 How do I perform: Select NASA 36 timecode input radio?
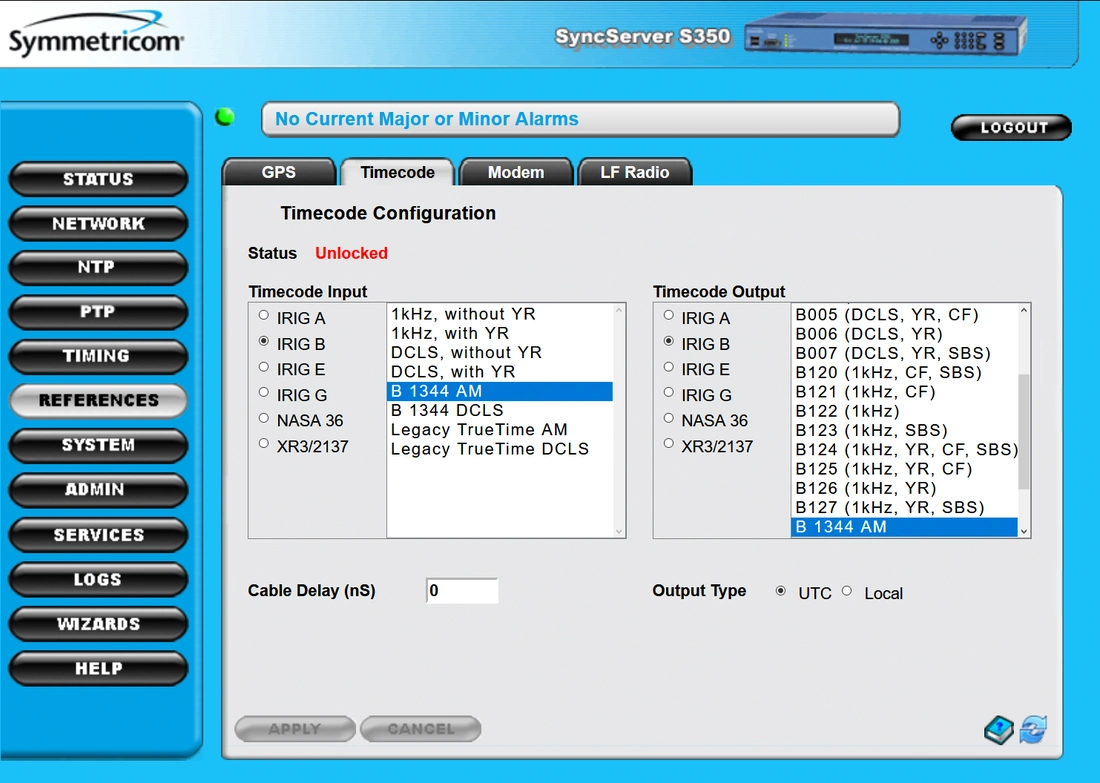pos(264,418)
